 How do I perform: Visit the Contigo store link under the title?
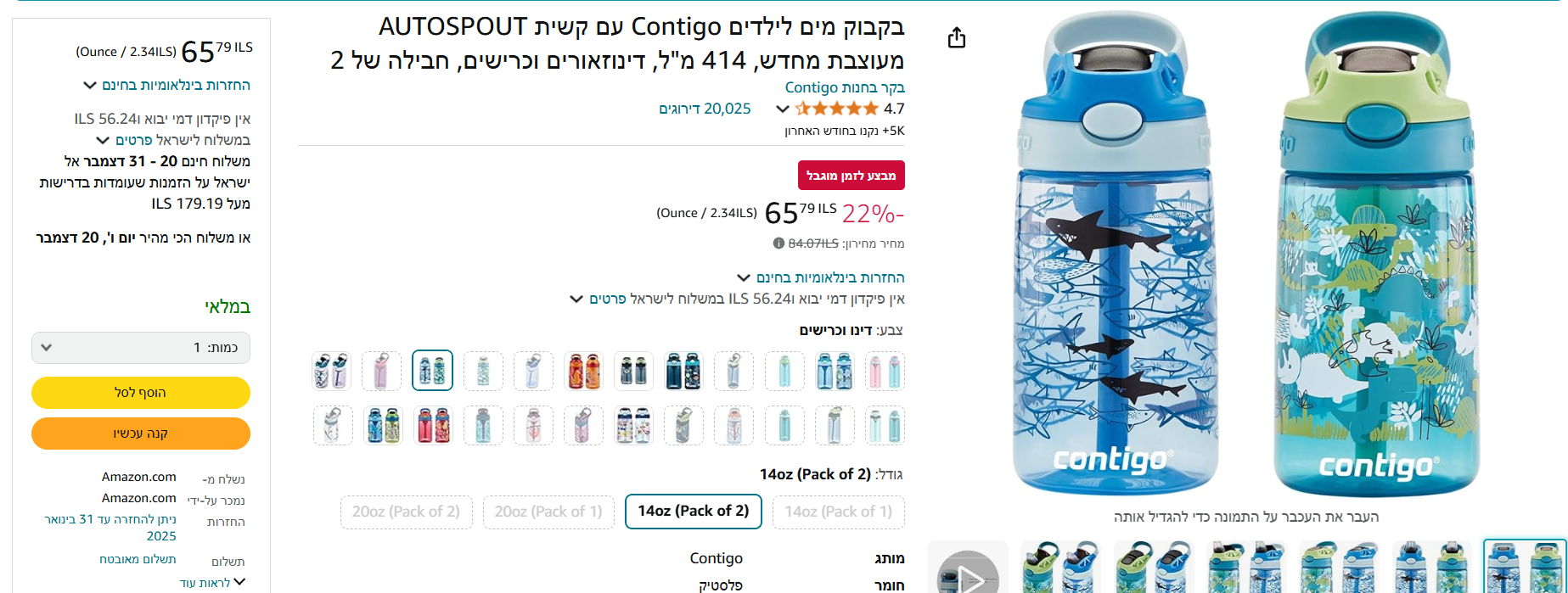(845, 87)
